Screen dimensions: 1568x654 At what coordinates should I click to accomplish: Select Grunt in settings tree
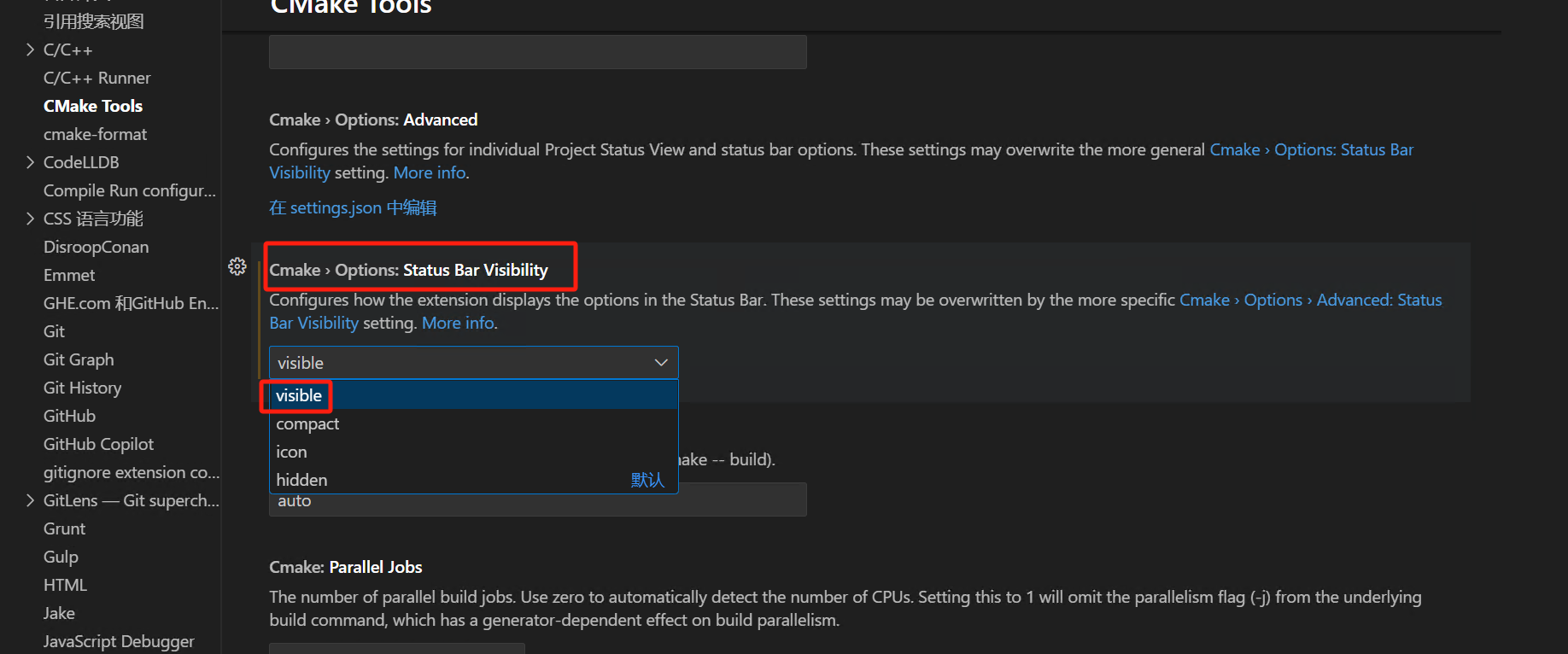click(65, 528)
